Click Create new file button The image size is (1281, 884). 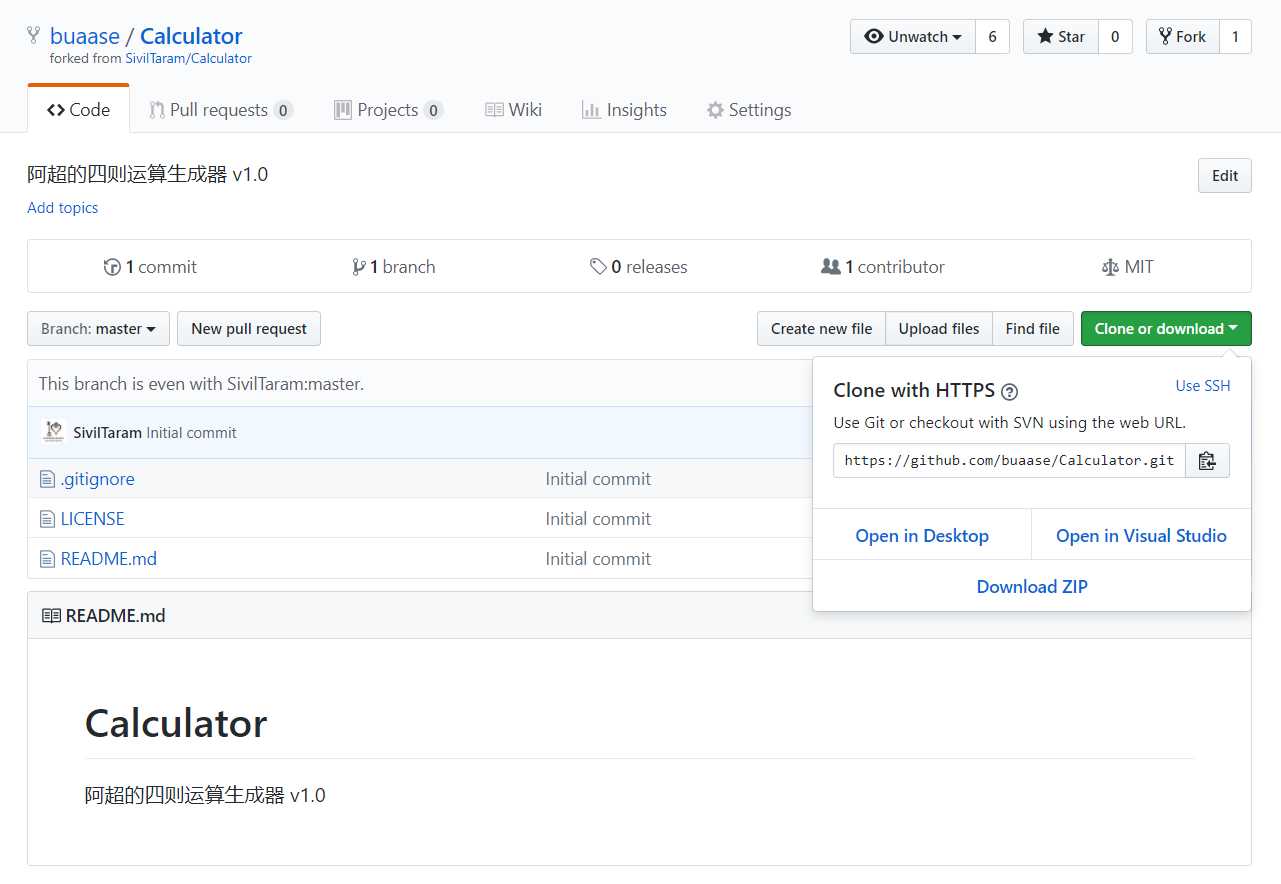coord(821,329)
